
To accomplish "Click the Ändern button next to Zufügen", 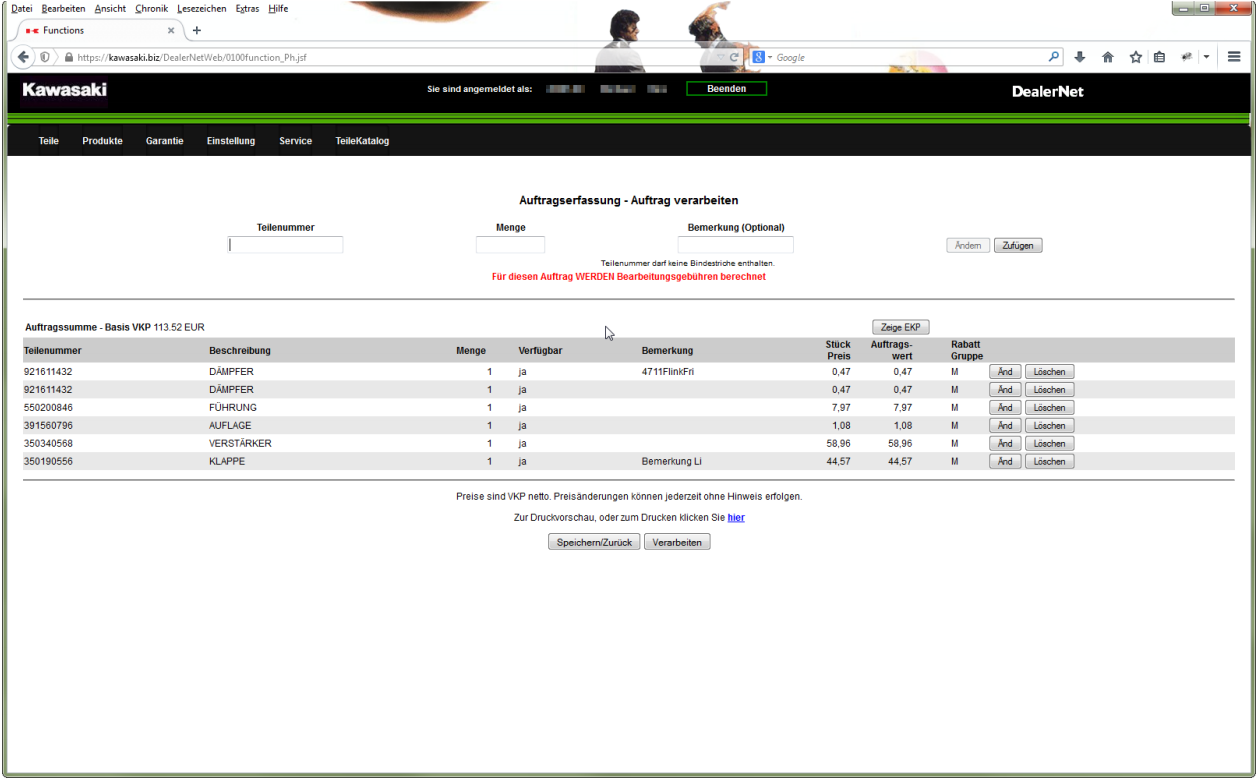I will point(968,245).
